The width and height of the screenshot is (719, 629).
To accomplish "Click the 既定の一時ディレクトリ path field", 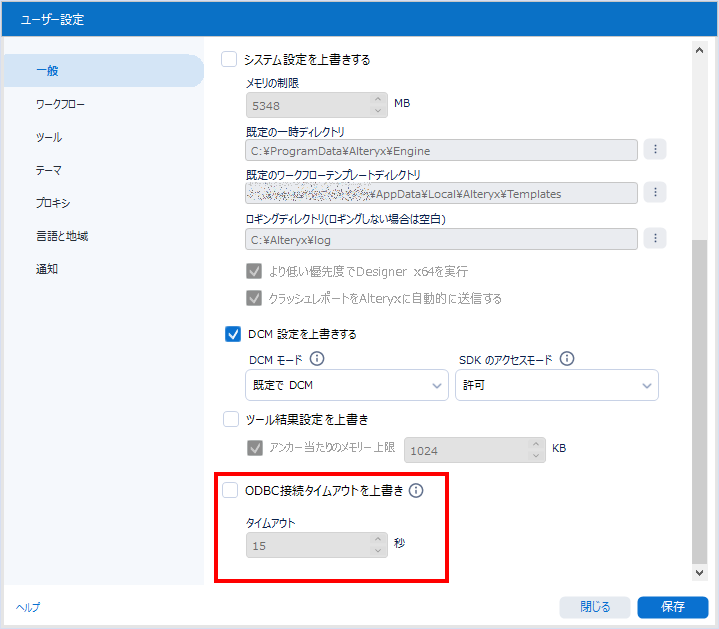I will point(441,150).
